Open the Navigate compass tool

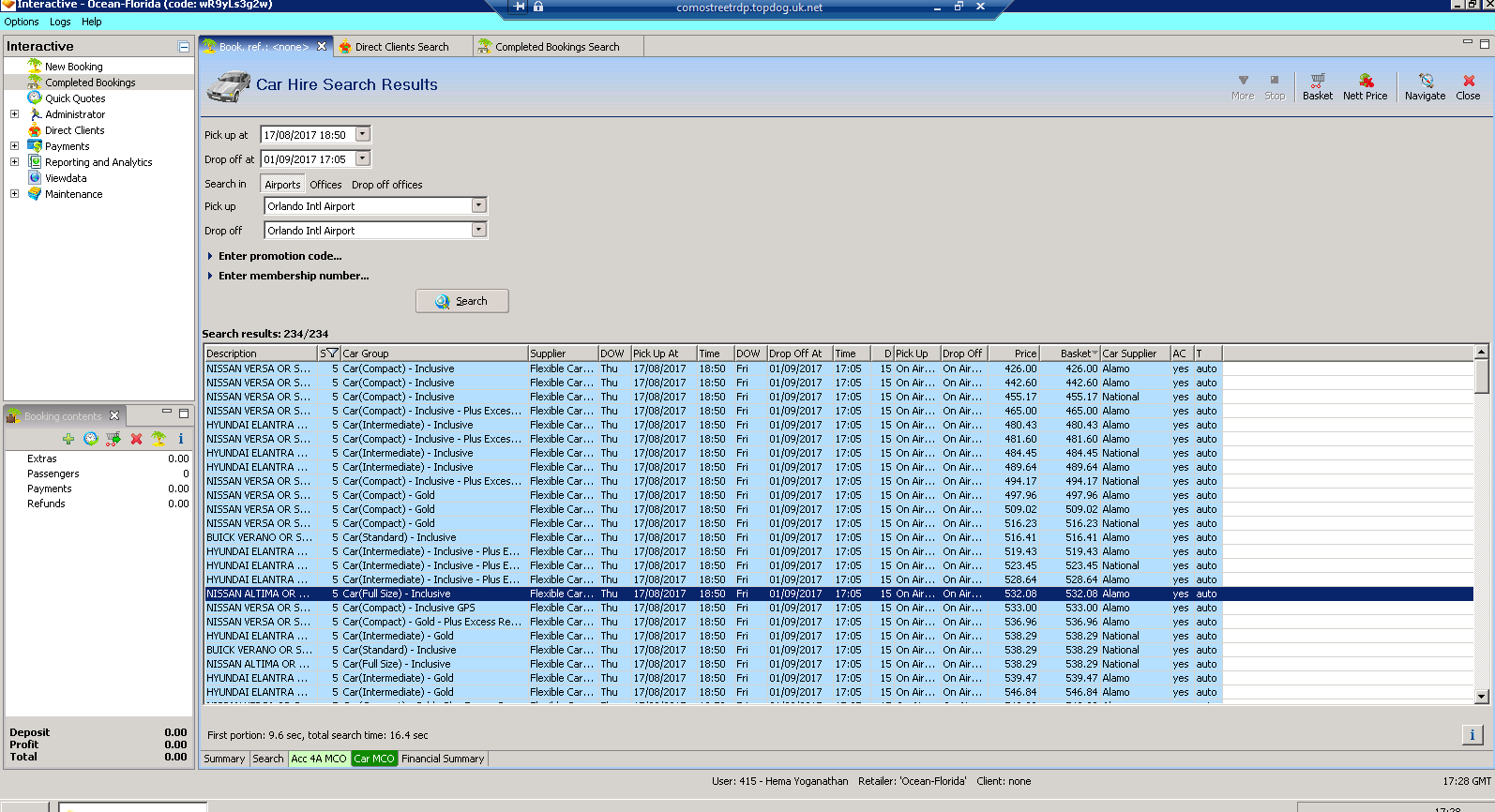1425,86
